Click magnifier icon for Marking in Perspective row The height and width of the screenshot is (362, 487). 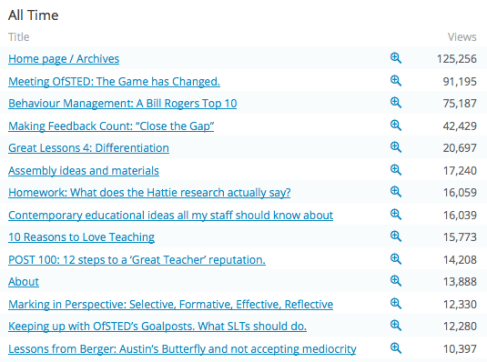(396, 304)
